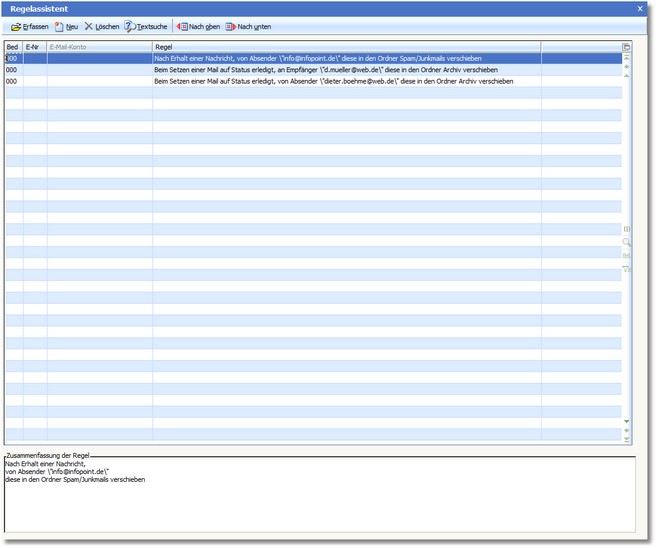Click the Regel column header
656x548 pixels.
pyautogui.click(x=345, y=47)
